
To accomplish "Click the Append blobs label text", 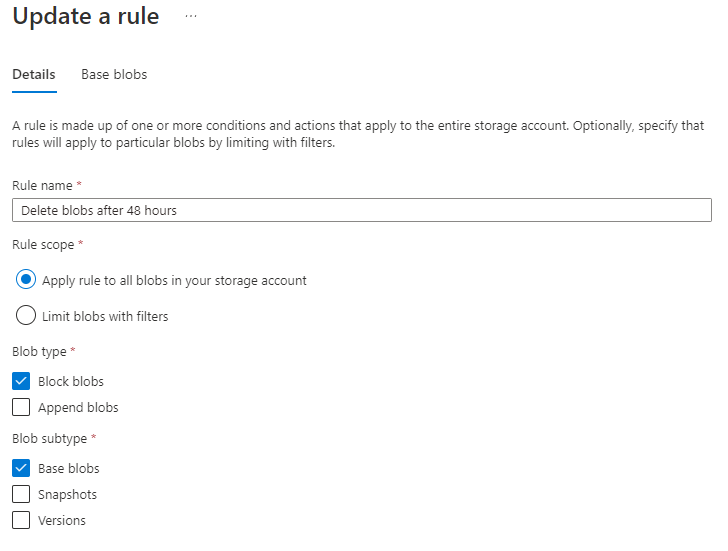I will tap(78, 408).
